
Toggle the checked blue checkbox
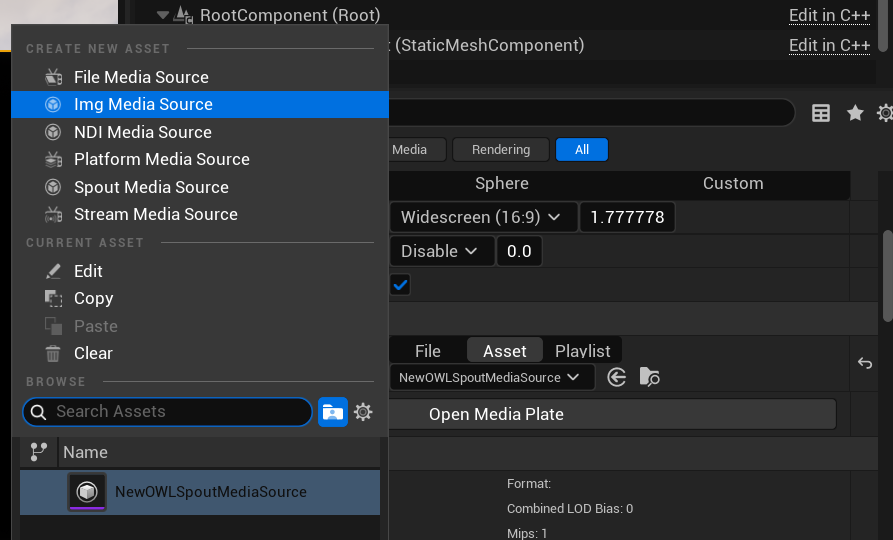point(400,284)
